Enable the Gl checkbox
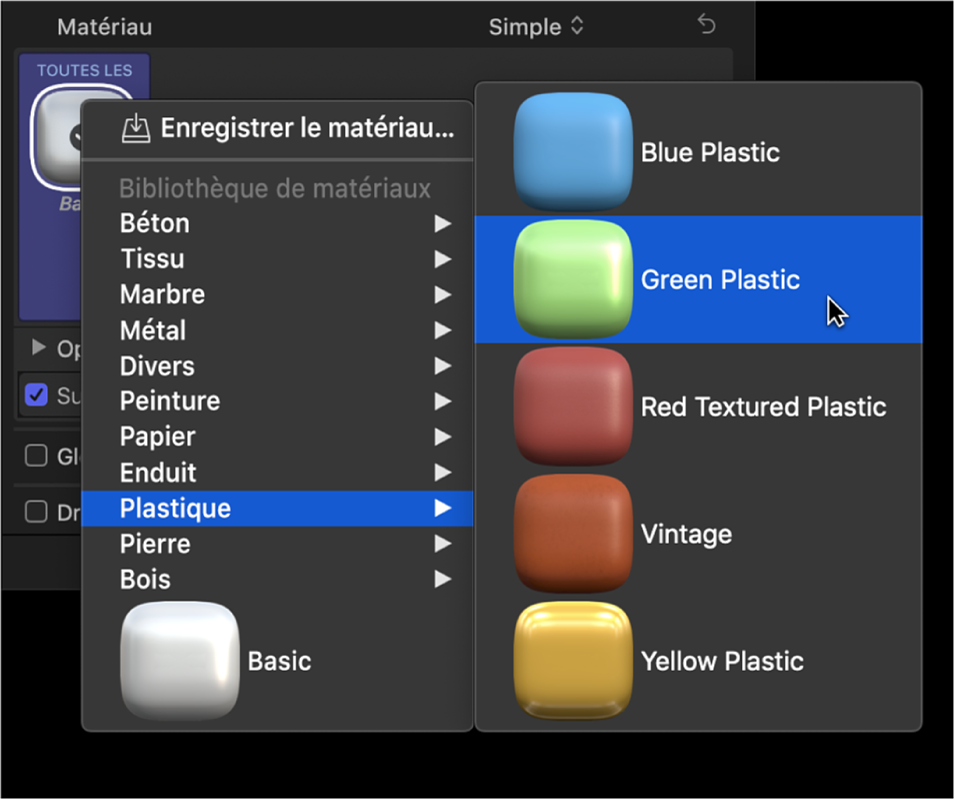The height and width of the screenshot is (801, 955). pos(36,456)
